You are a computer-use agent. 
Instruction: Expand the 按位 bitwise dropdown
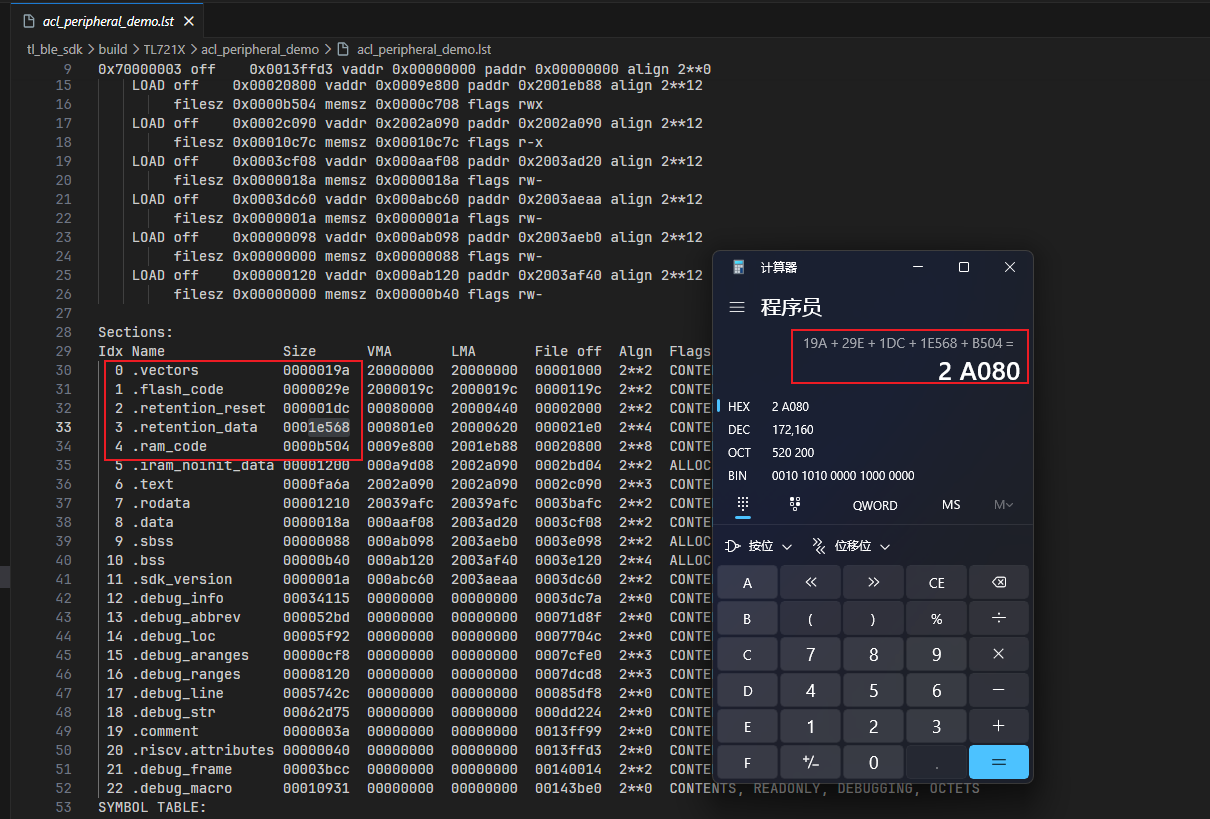click(x=759, y=546)
